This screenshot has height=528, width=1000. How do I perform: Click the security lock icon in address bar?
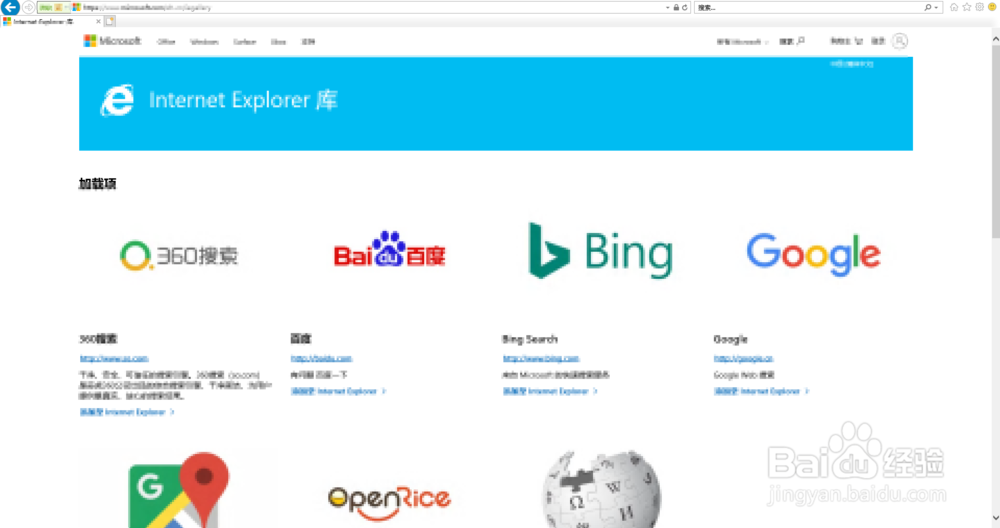click(x=676, y=8)
